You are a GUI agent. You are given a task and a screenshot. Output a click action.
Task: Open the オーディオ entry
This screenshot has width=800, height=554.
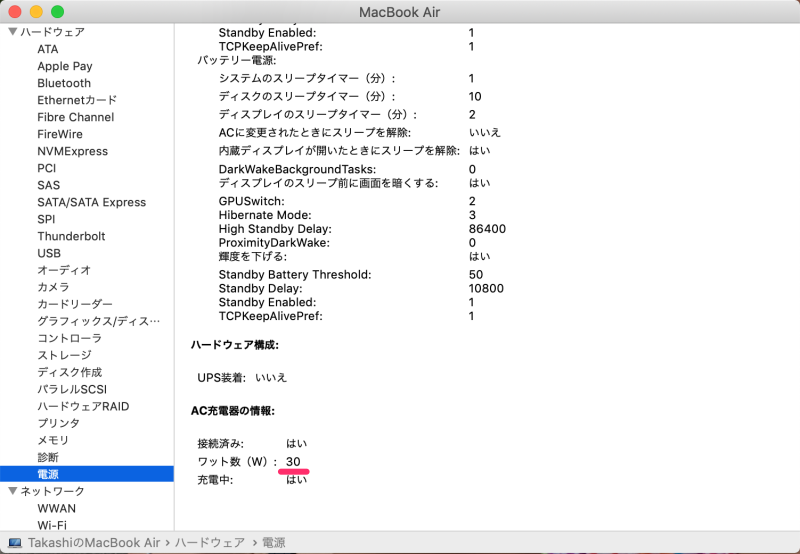point(64,270)
